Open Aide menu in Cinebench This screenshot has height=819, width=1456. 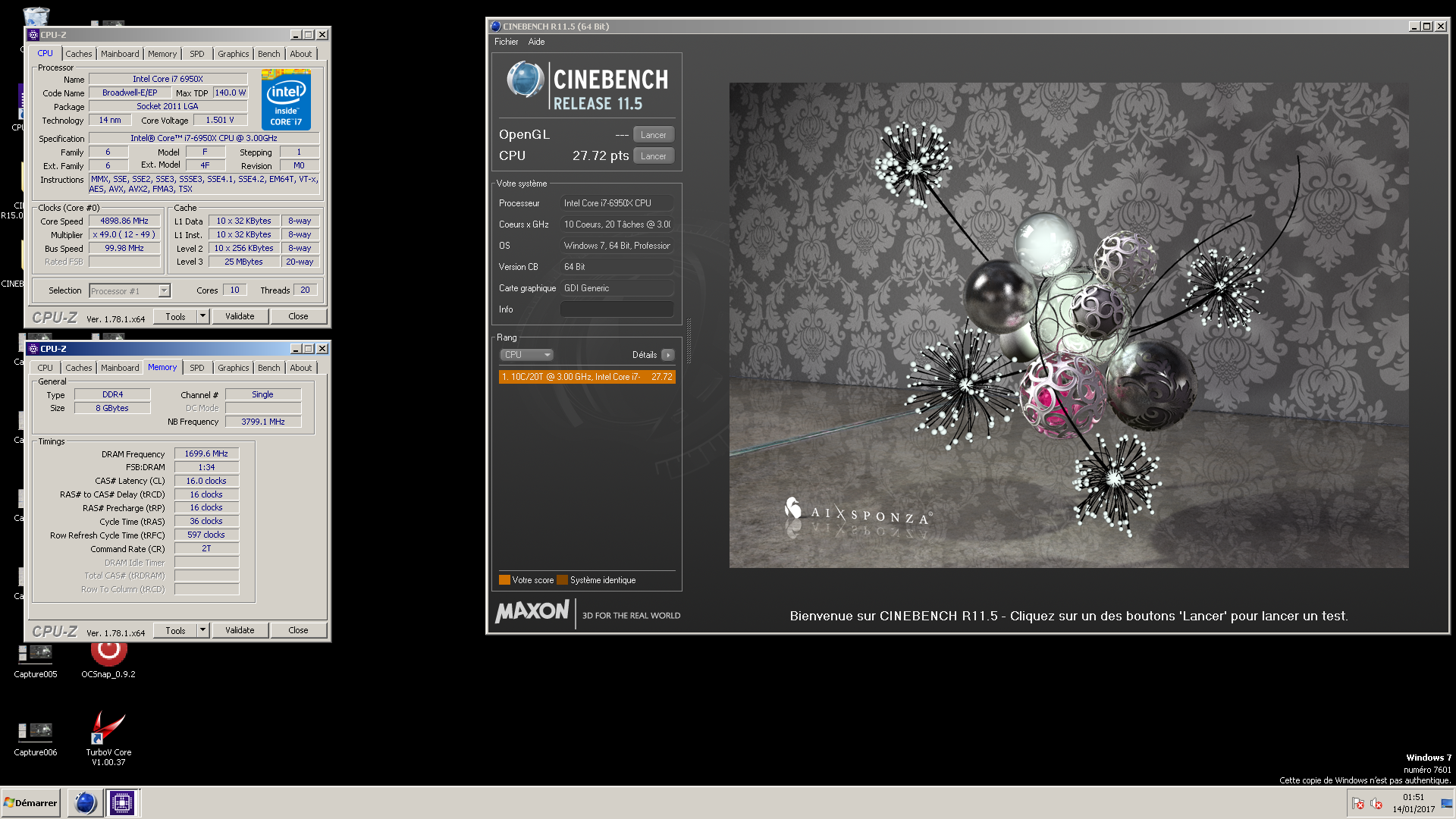[x=536, y=42]
